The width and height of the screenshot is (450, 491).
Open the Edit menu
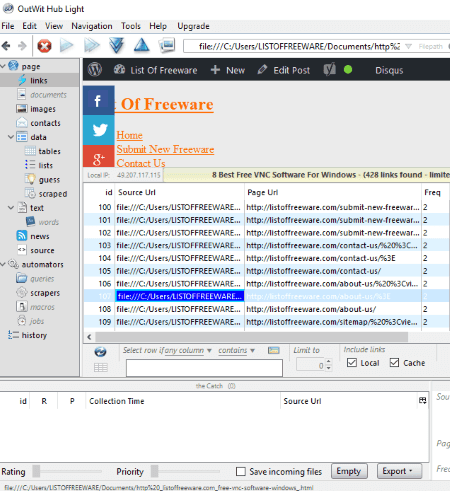[29, 26]
